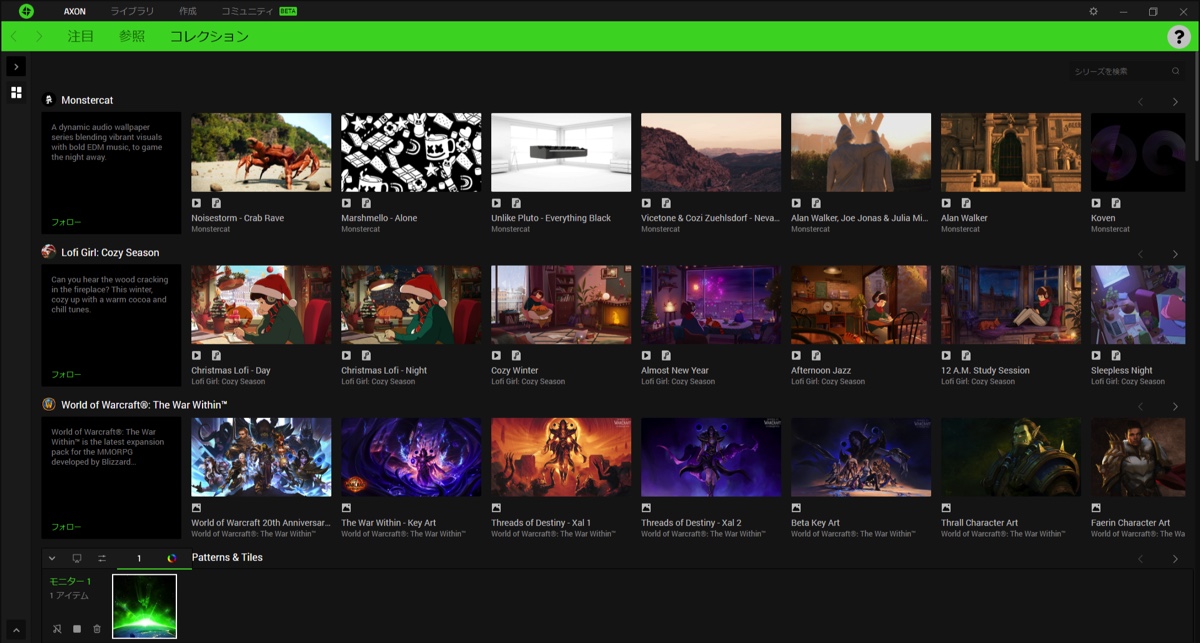
Task: Open the 参照 tab
Action: [132, 36]
